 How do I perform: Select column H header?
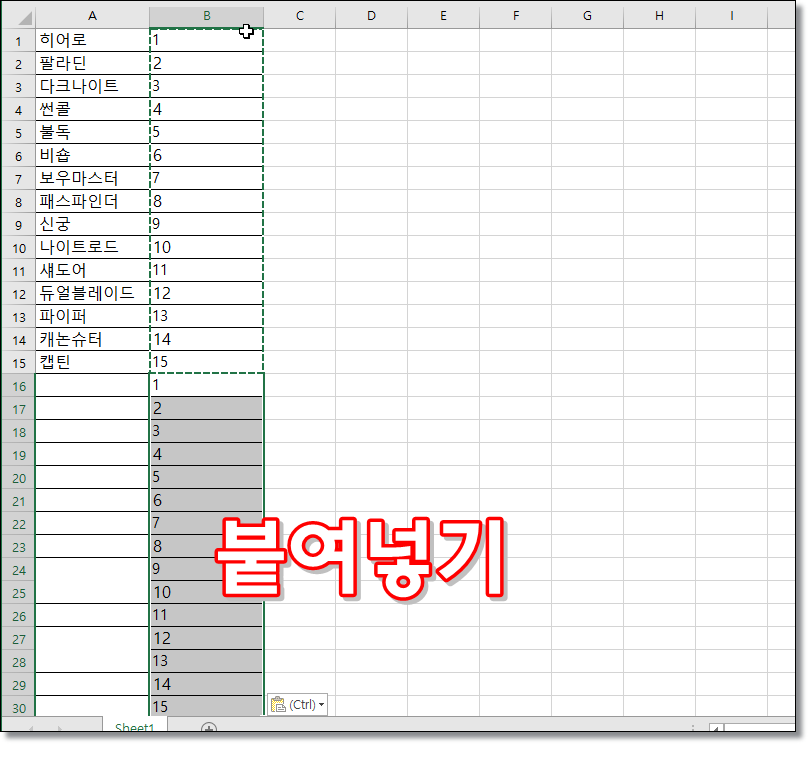point(659,16)
